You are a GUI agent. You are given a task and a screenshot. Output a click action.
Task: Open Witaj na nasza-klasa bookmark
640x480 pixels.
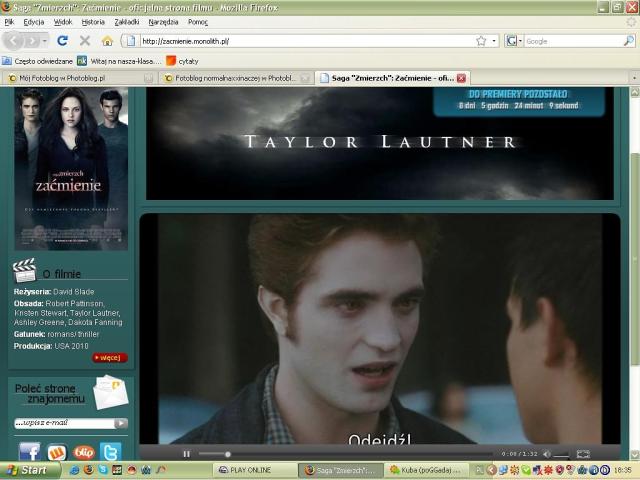coord(119,61)
